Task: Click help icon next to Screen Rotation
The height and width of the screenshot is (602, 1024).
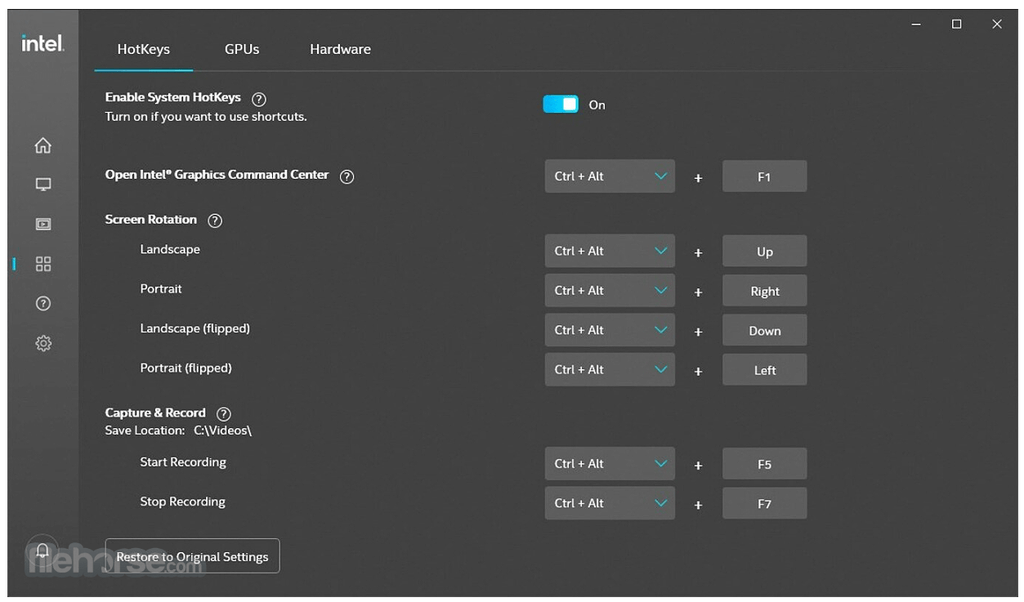Action: click(x=214, y=220)
